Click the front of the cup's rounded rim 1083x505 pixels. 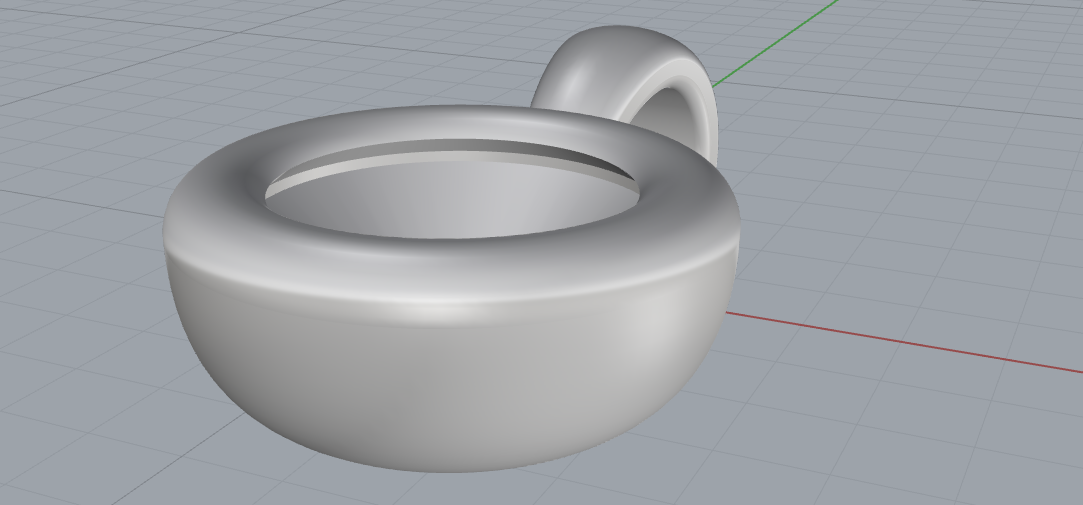click(450, 268)
